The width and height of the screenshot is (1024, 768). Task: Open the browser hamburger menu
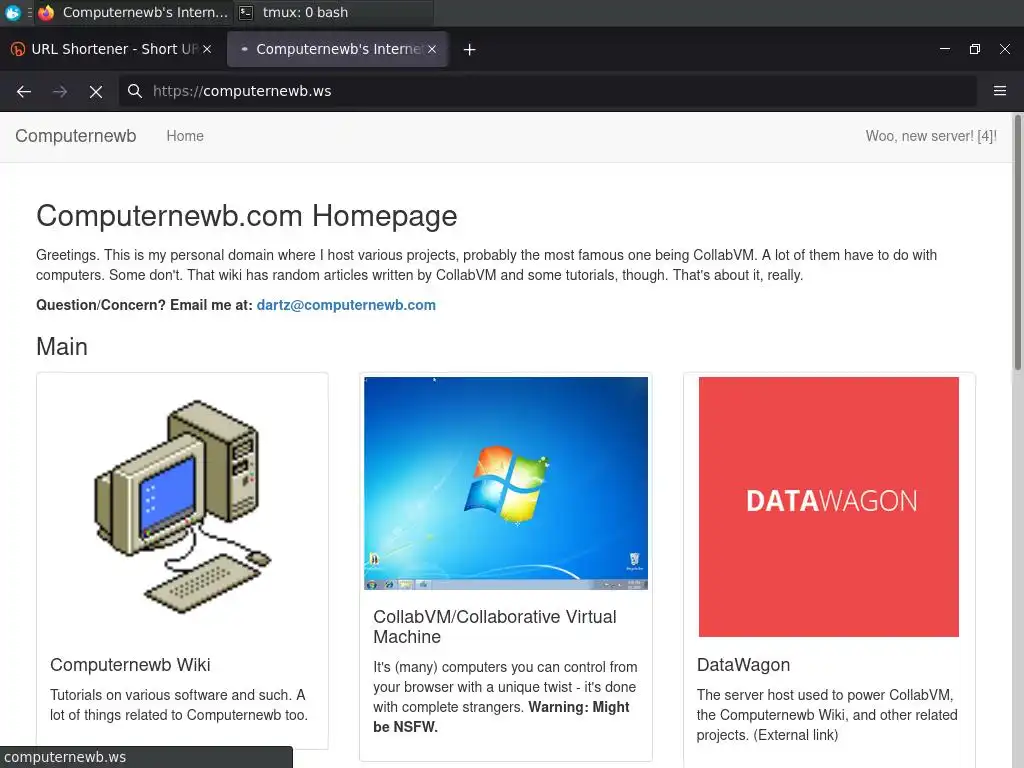click(999, 91)
